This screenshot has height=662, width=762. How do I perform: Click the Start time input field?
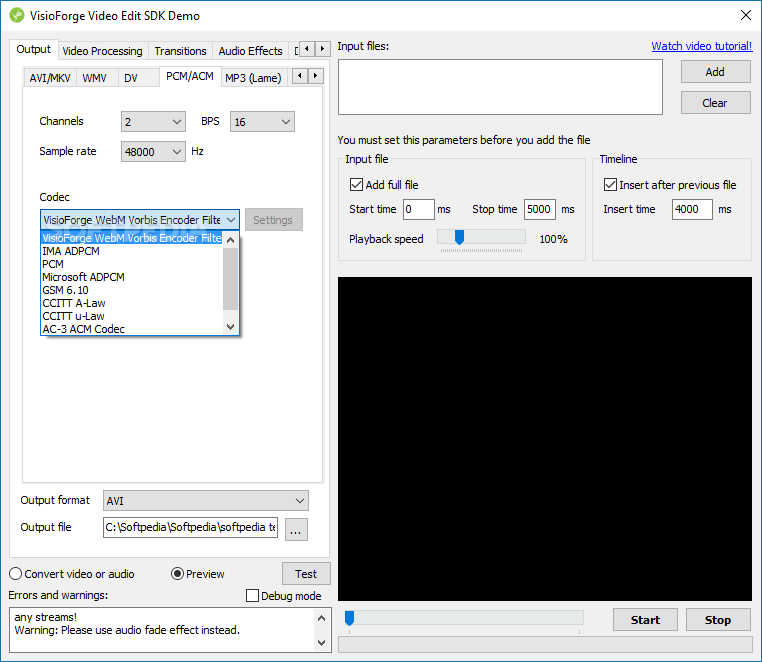(419, 209)
